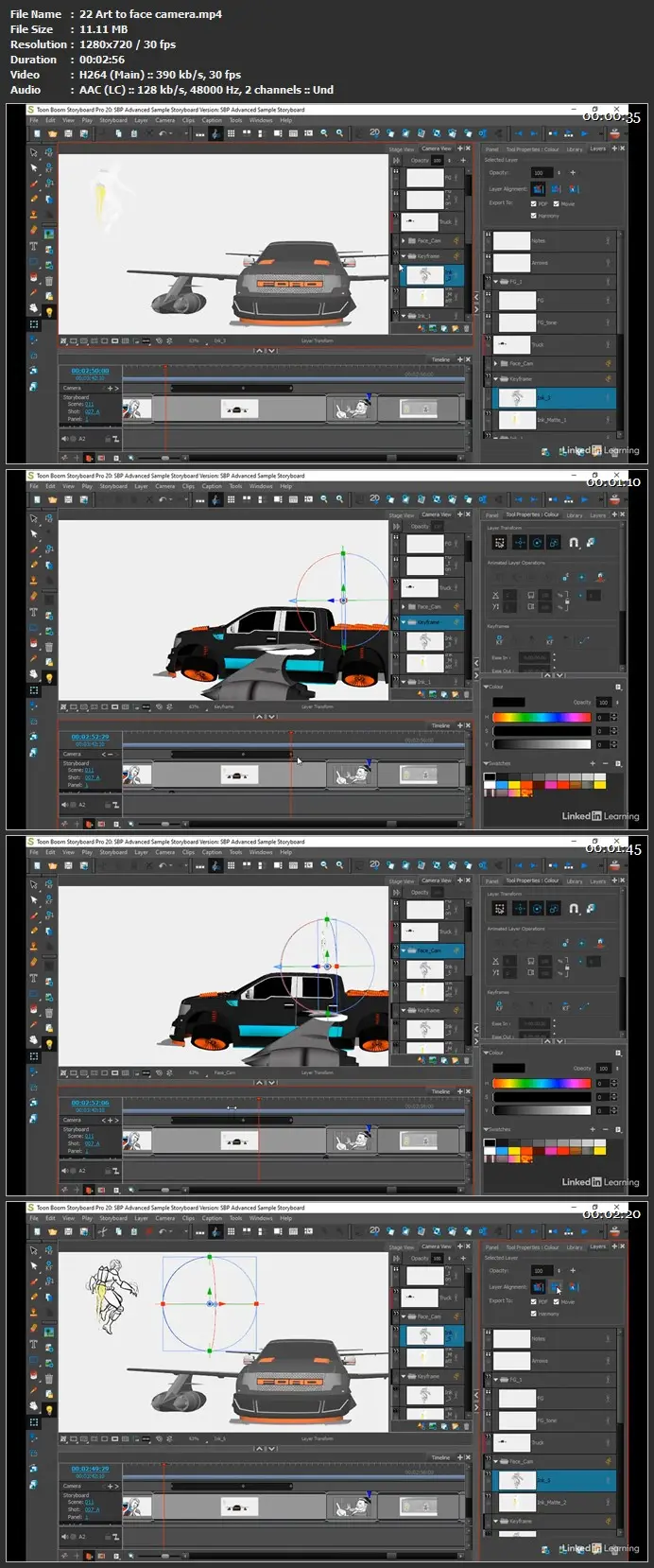The height and width of the screenshot is (1568, 654).
Task: Toggle Harmony export checkbox in 00:00:35 frame
Action: (x=534, y=216)
